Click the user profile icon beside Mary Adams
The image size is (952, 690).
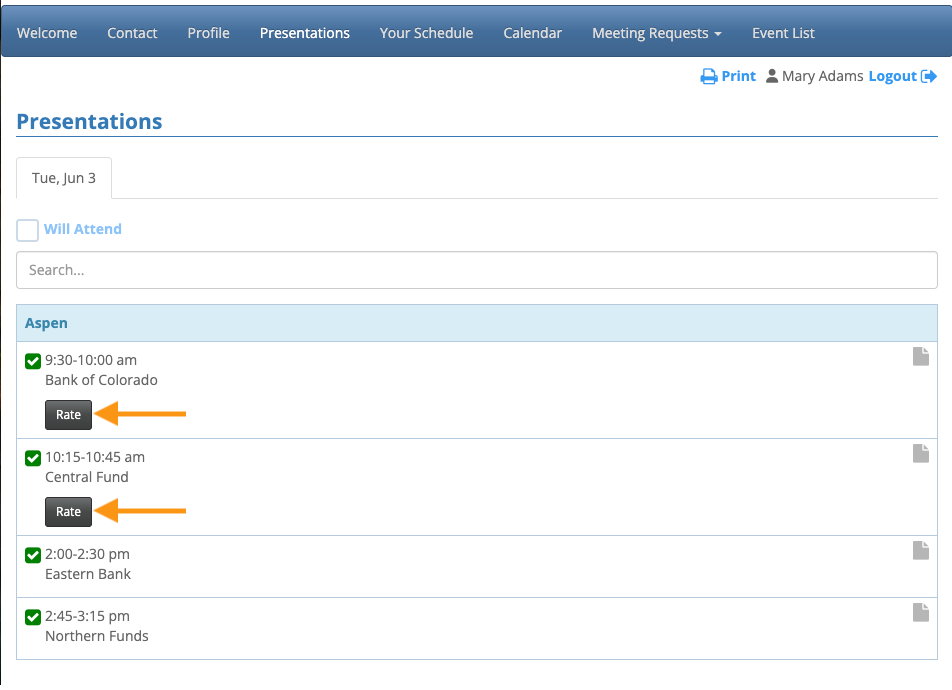click(x=772, y=77)
